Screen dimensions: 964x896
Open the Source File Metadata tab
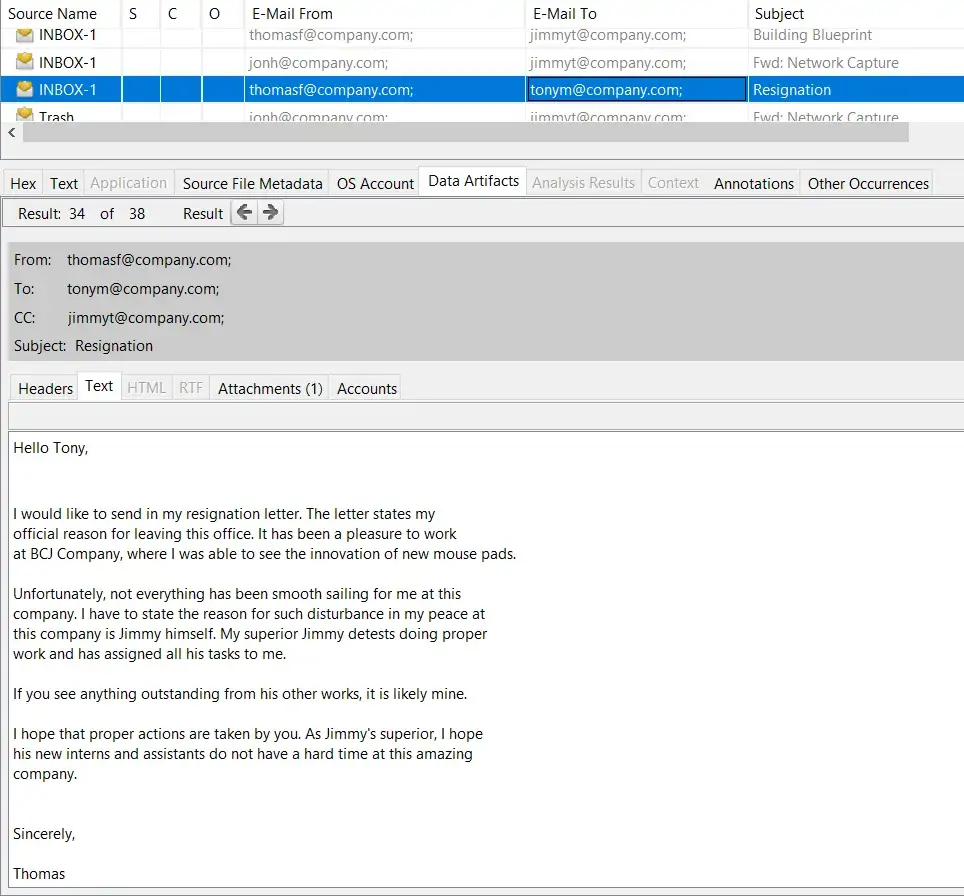(251, 183)
